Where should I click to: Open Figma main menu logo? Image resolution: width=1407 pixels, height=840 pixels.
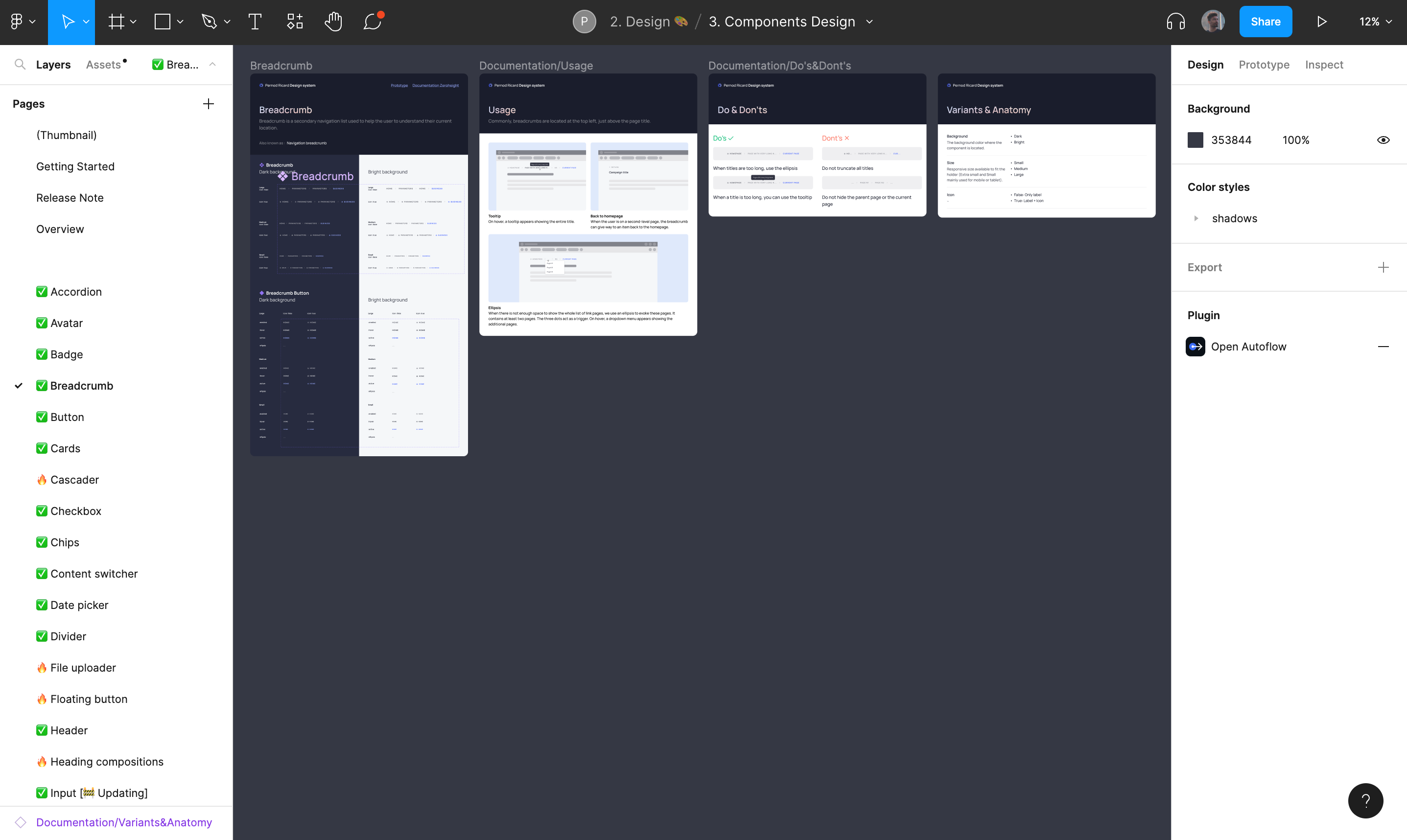pyautogui.click(x=17, y=22)
